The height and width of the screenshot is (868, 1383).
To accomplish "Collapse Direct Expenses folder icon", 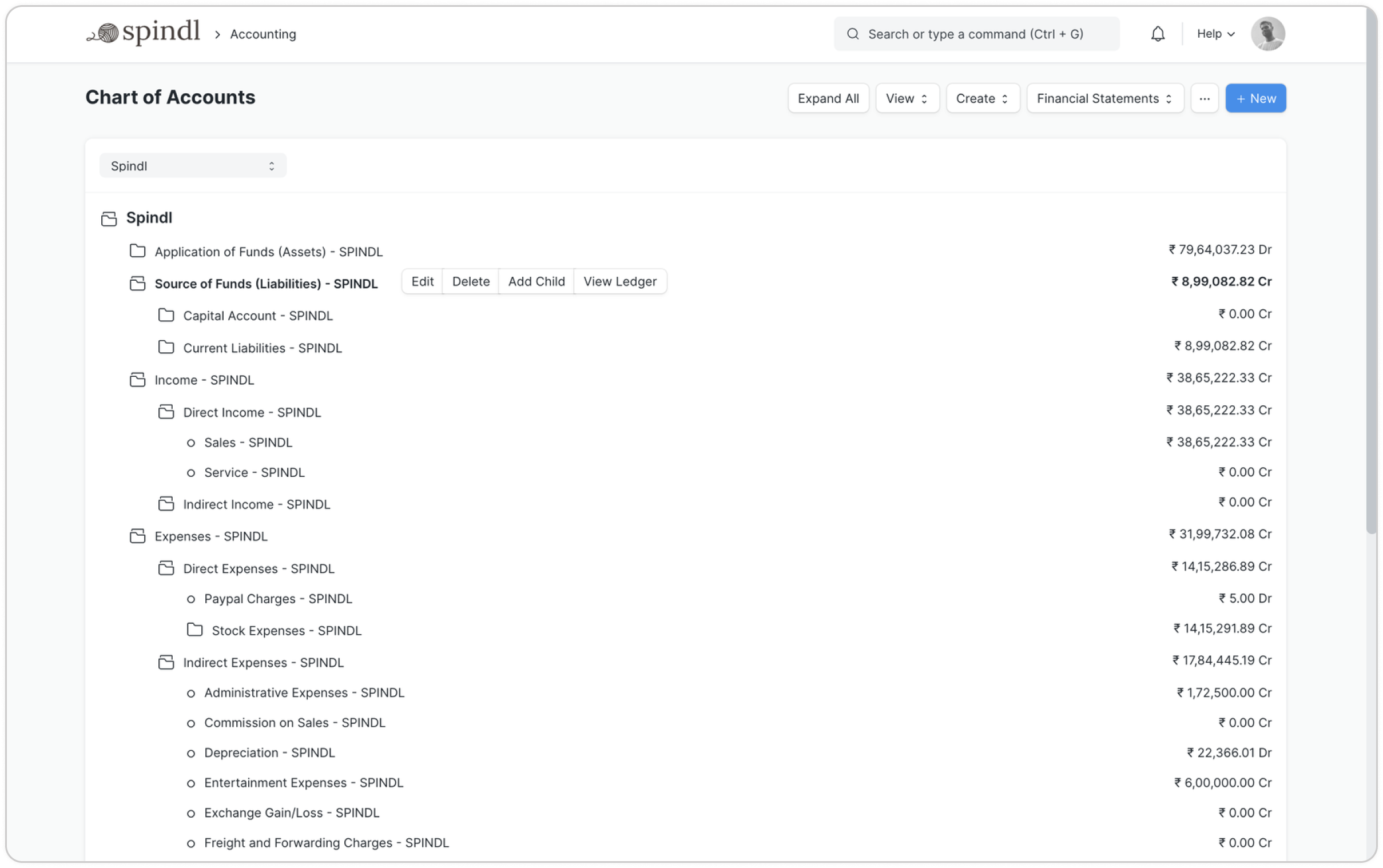I will click(166, 568).
